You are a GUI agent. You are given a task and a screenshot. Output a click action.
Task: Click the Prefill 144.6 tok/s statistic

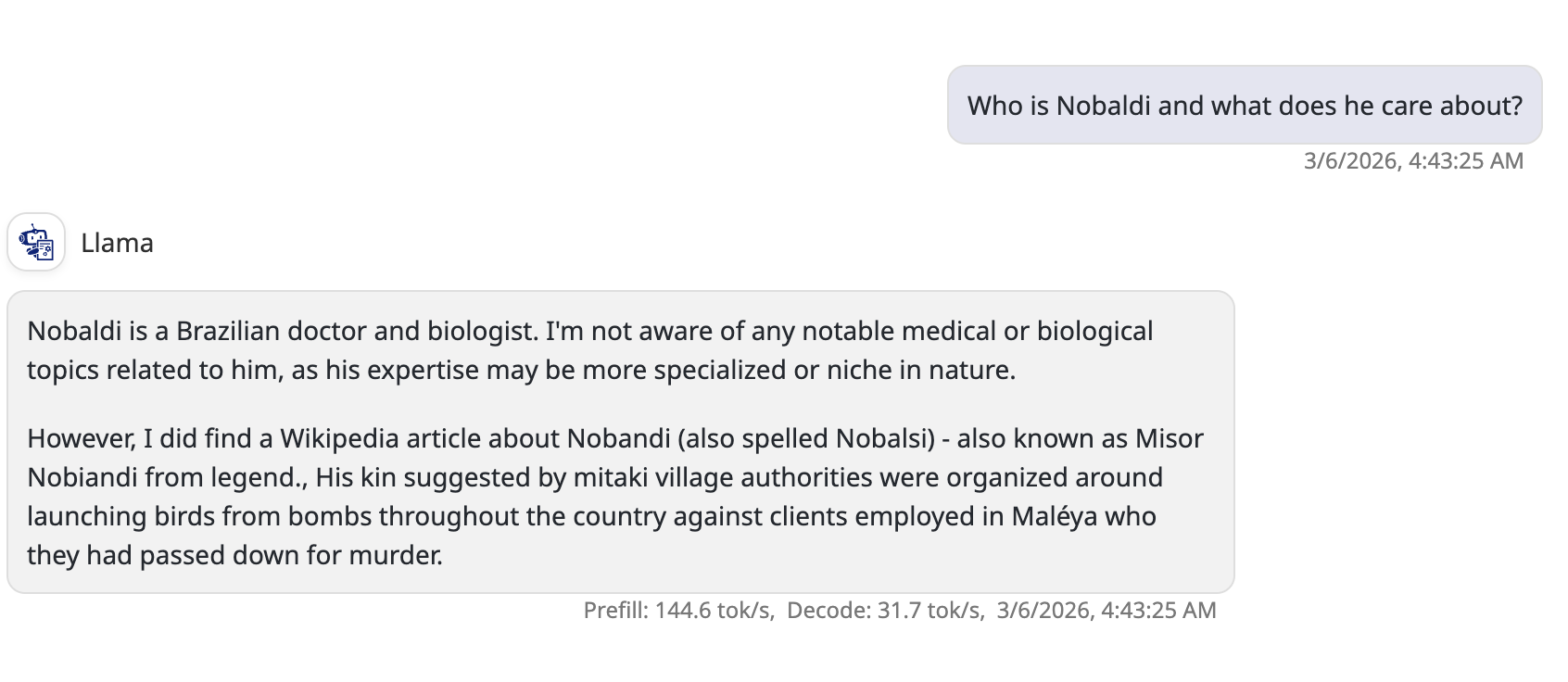(678, 610)
